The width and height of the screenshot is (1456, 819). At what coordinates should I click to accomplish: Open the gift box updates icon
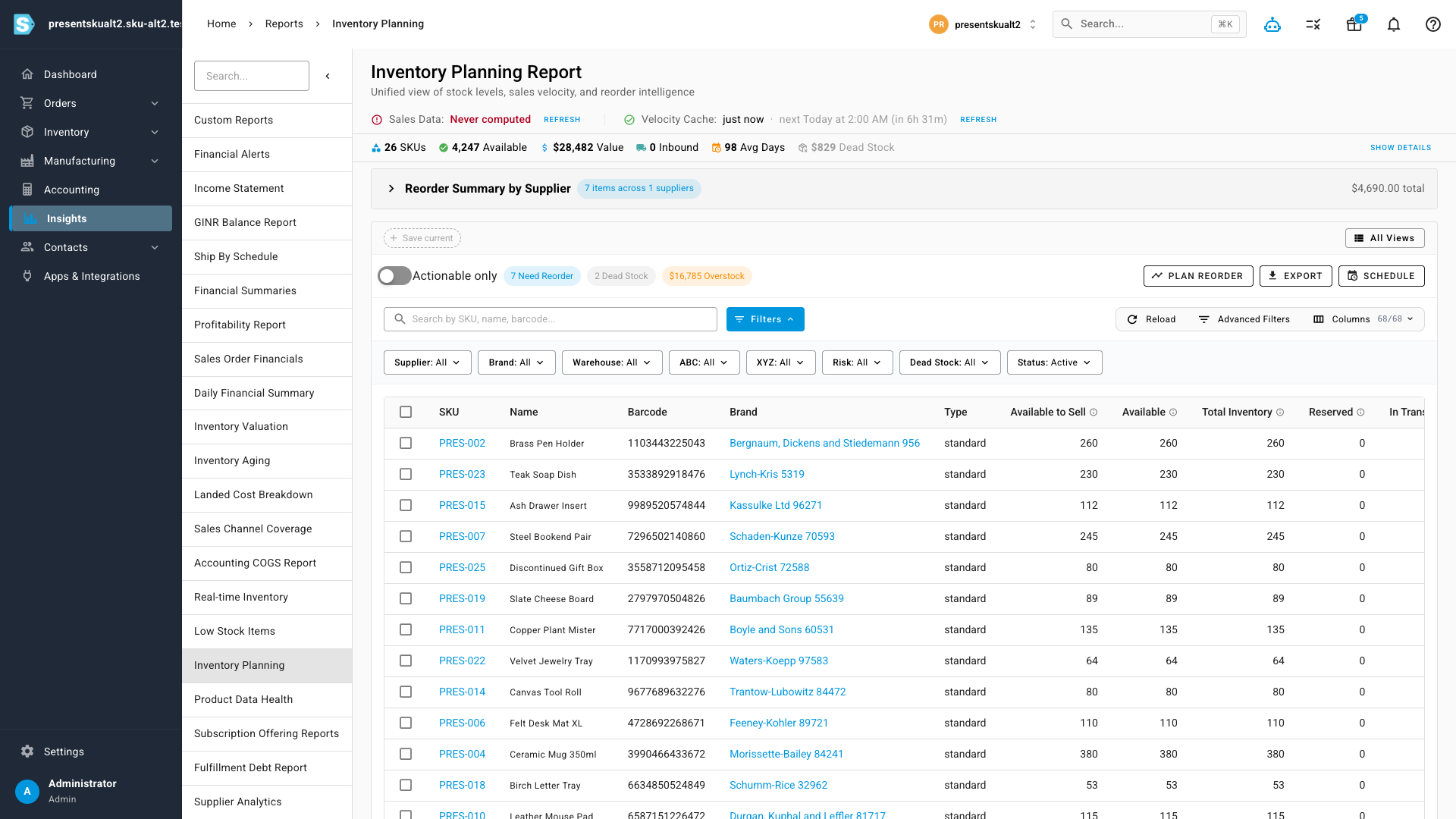pyautogui.click(x=1354, y=24)
